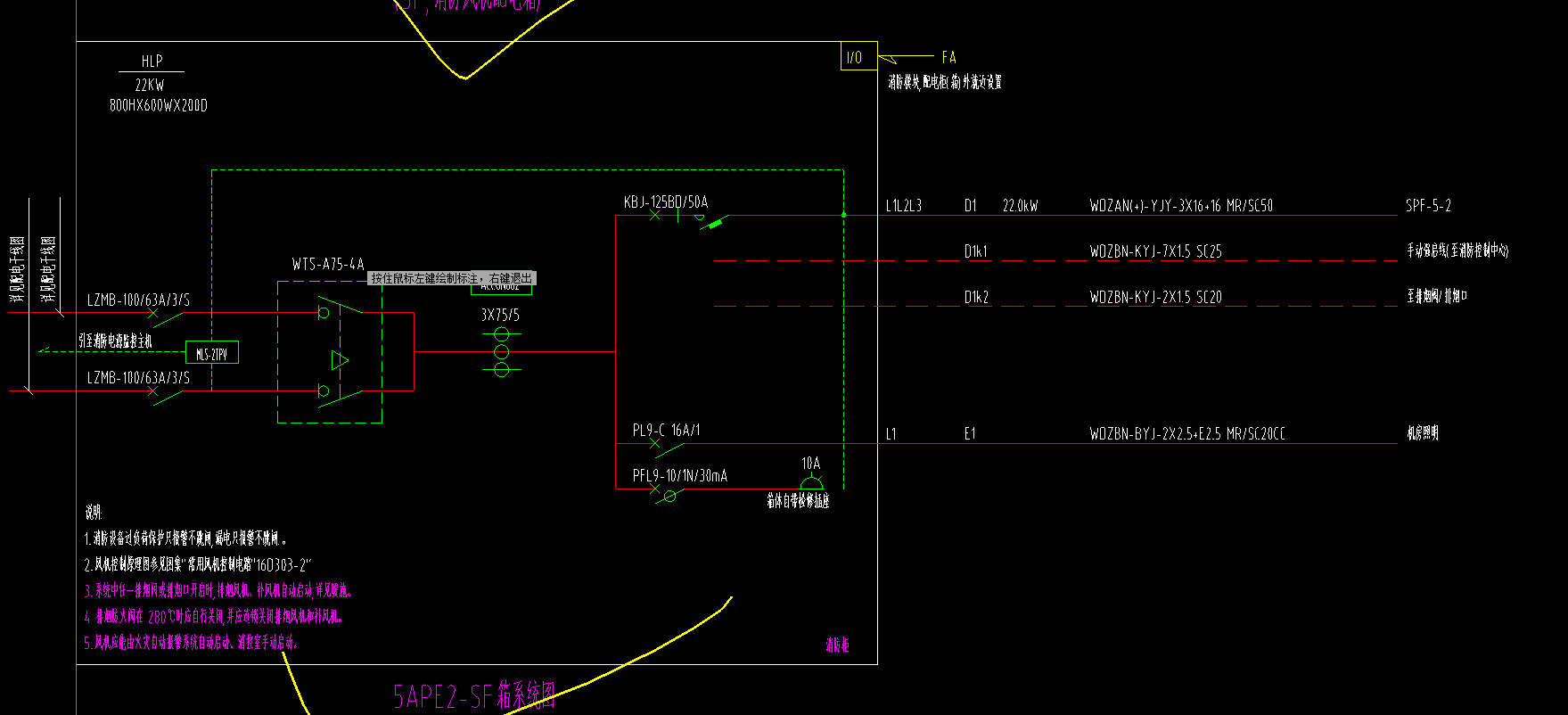This screenshot has height=715, width=1568.
Task: Click the D1k2 circuit label
Action: [x=976, y=297]
